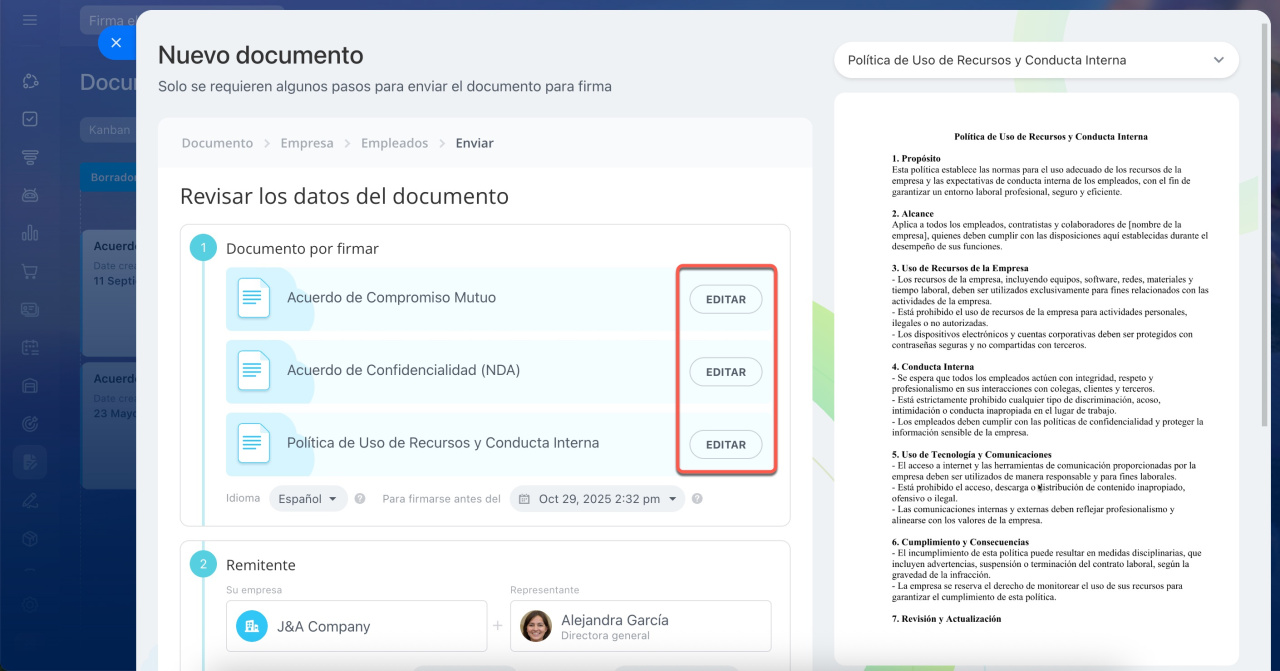This screenshot has height=671, width=1280.
Task: Edit Política de Uso de Recursos document
Action: 726,445
